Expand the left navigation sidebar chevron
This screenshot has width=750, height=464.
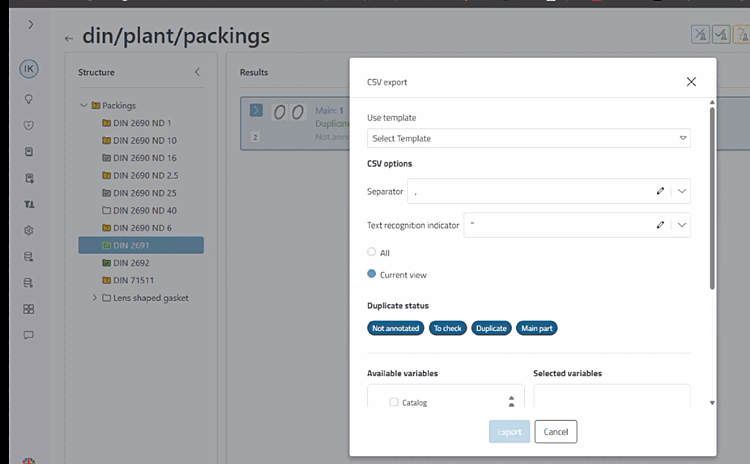[x=31, y=24]
